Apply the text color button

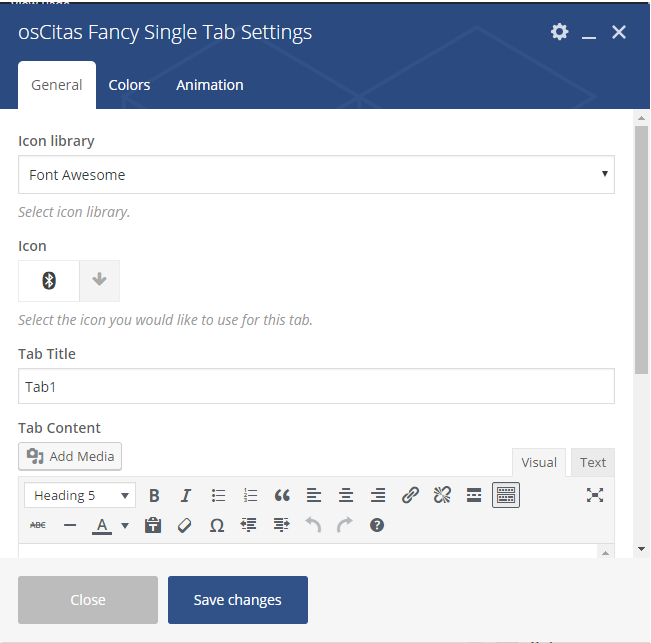click(x=102, y=526)
